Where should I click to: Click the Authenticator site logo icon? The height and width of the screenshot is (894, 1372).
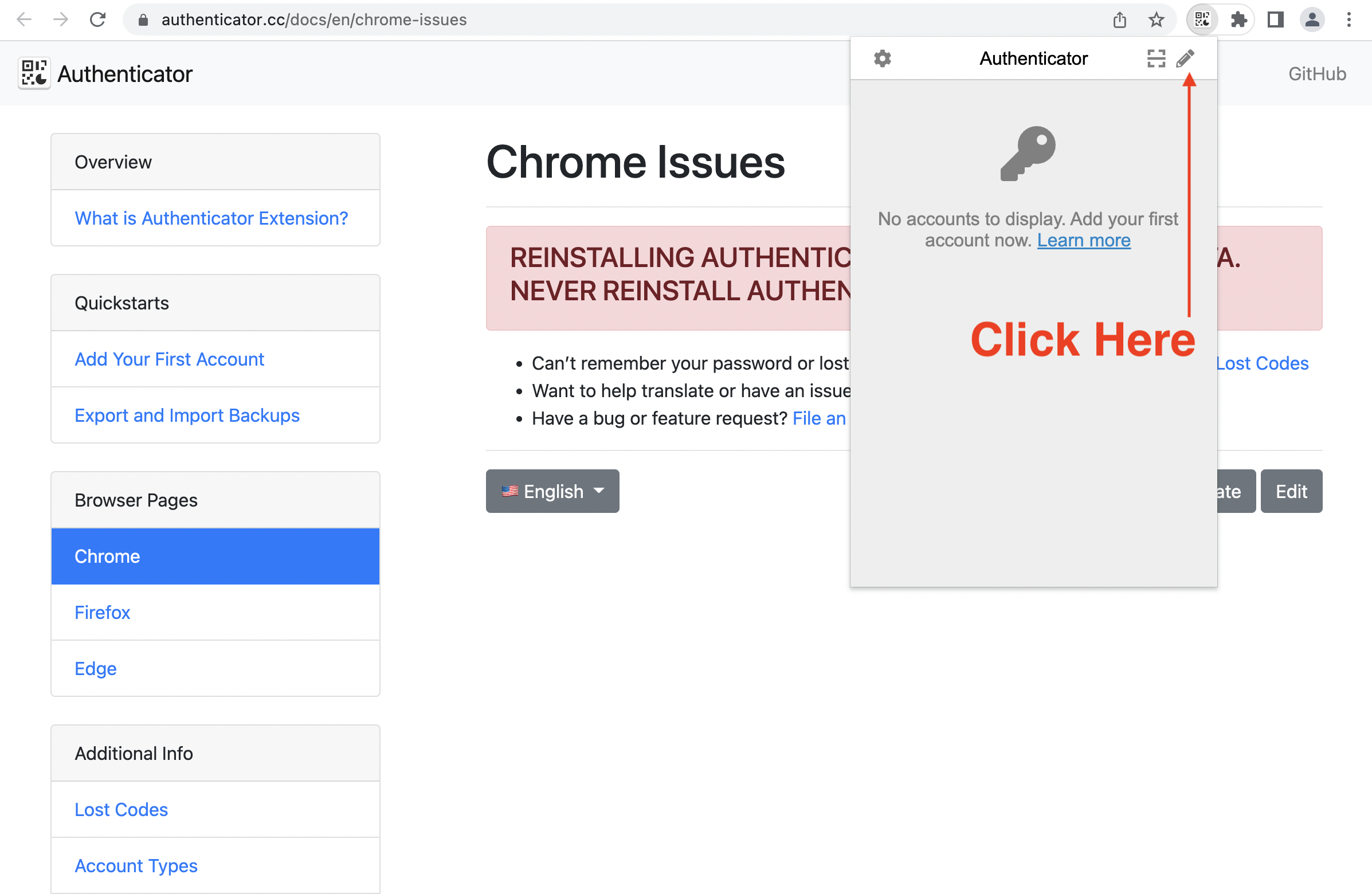34,73
